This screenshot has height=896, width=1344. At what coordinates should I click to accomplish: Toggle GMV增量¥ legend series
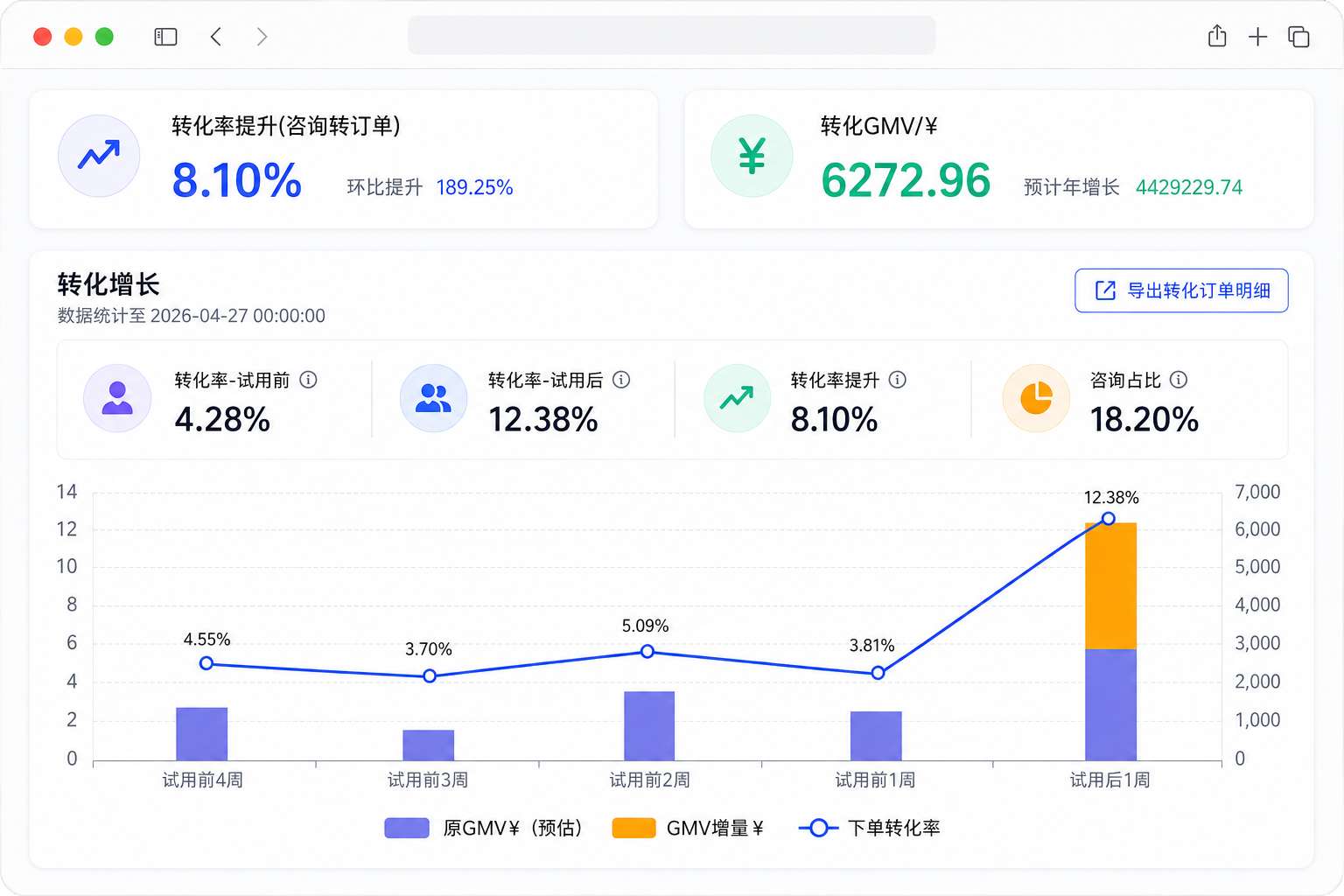pos(688,828)
